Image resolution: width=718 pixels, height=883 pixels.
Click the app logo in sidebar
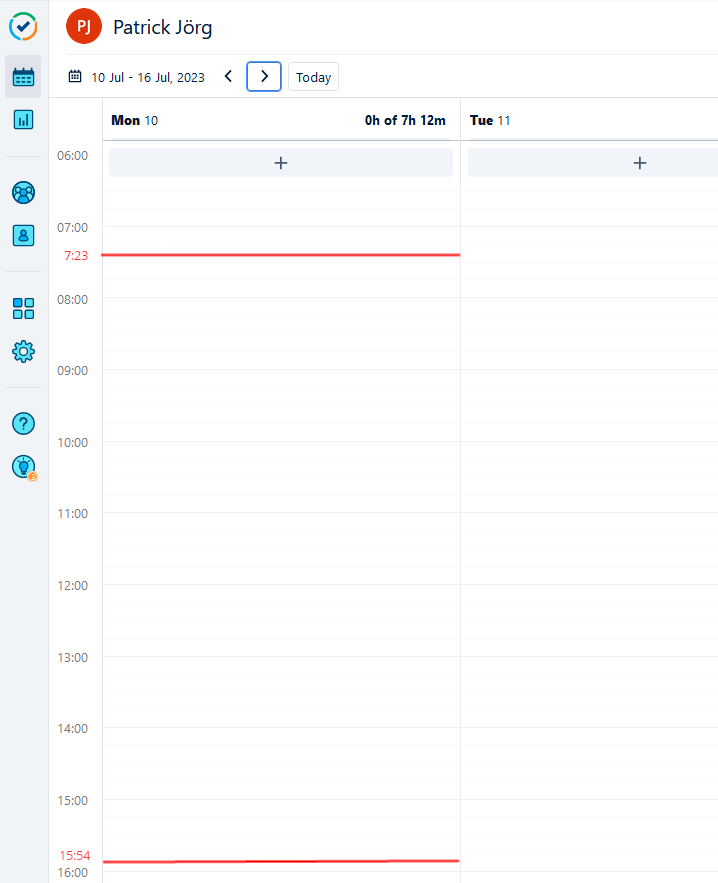click(x=23, y=27)
